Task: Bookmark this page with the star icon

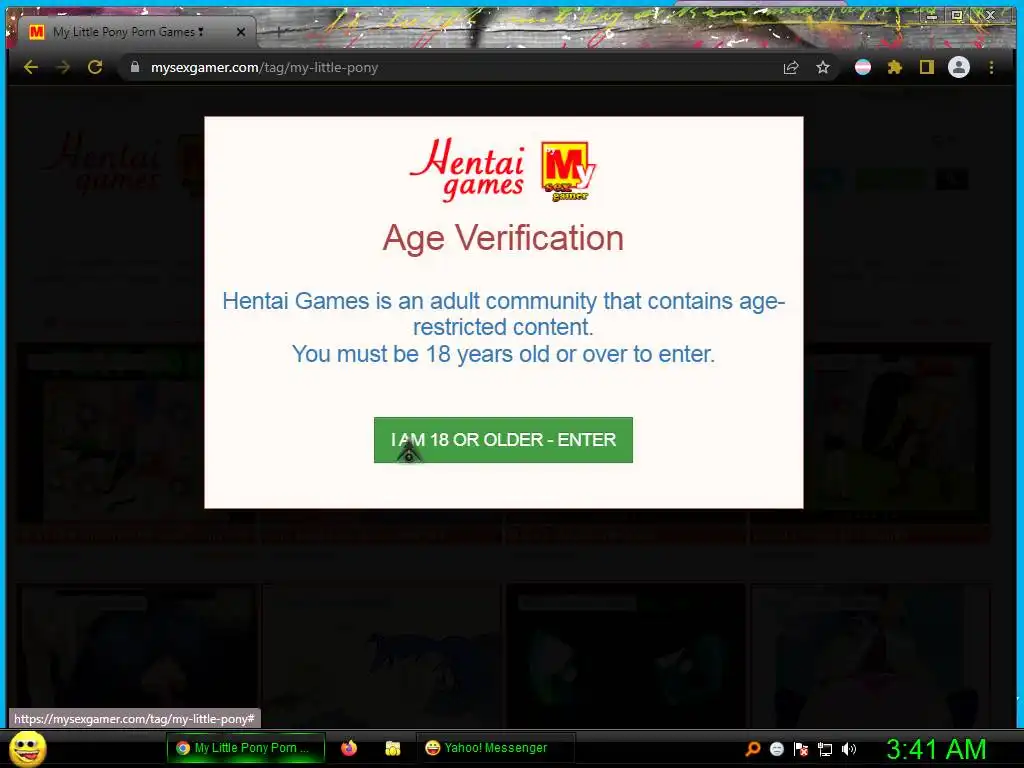Action: point(823,67)
